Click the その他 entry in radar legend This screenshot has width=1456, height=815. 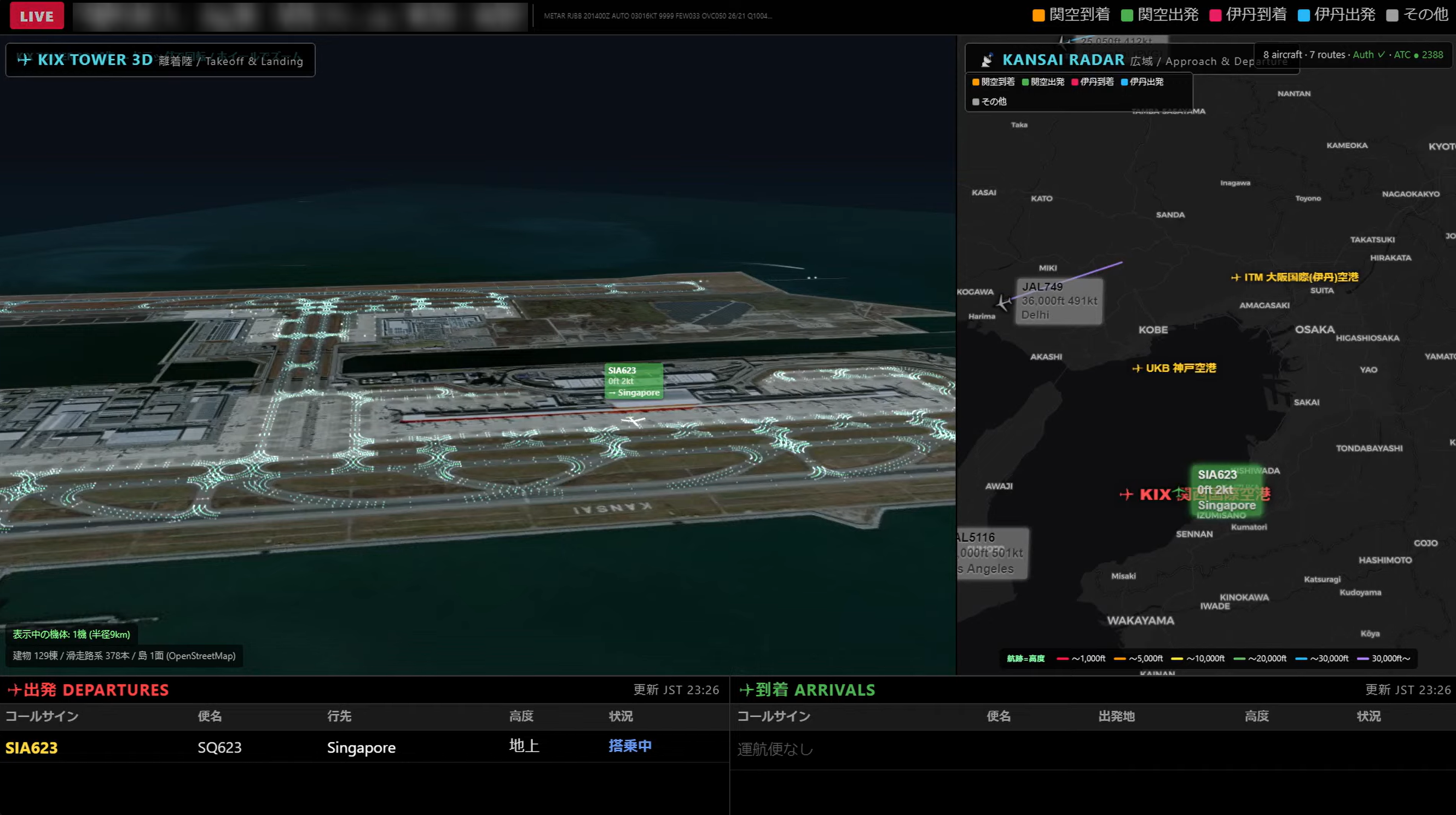point(989,101)
